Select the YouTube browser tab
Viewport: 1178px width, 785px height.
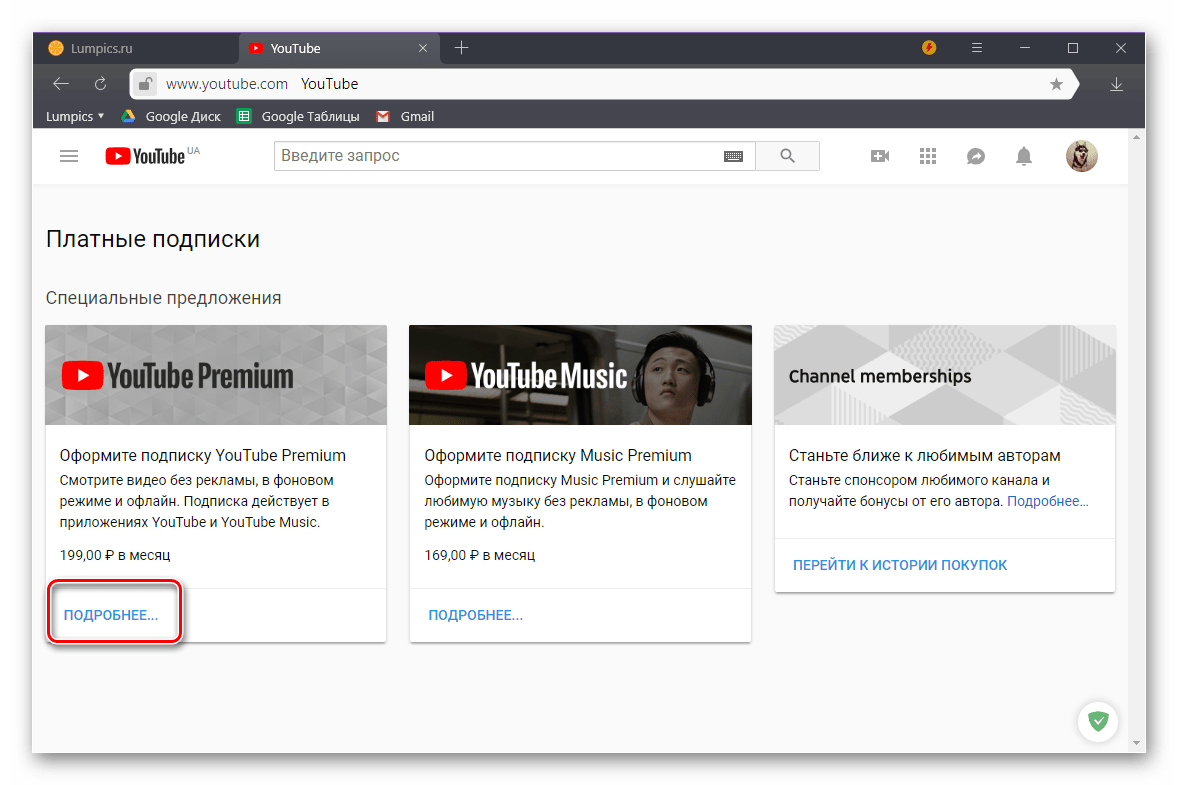[339, 48]
